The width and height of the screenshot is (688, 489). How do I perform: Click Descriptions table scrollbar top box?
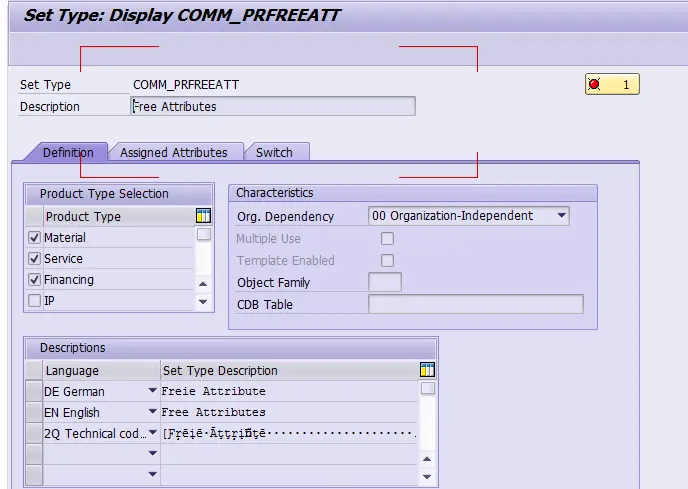point(428,388)
